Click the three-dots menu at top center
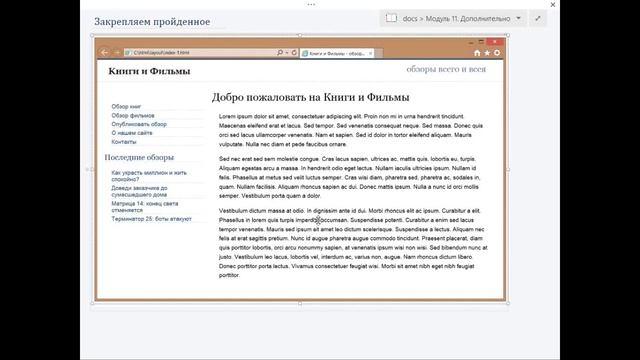This screenshot has height=360, width=640. (311, 4)
